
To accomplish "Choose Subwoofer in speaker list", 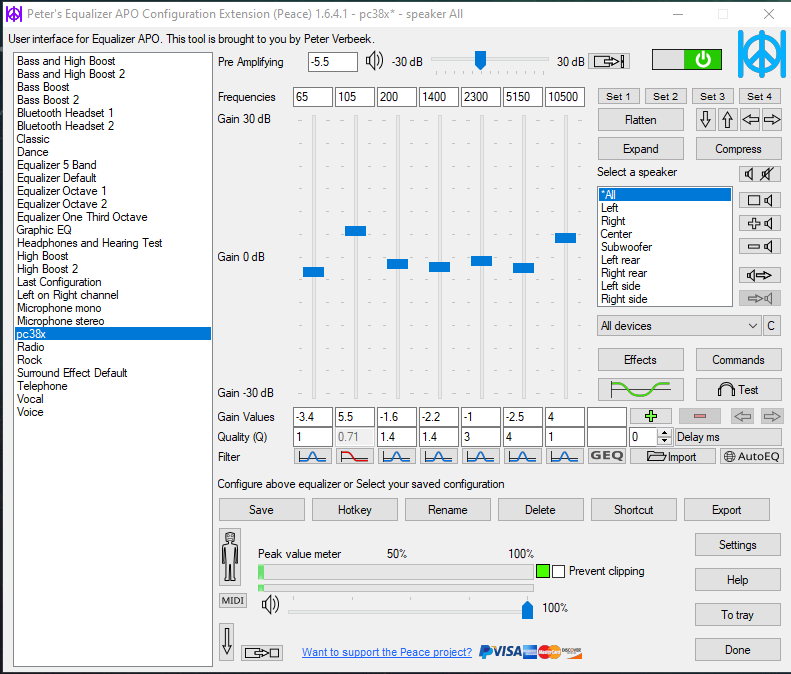I will 665,247.
